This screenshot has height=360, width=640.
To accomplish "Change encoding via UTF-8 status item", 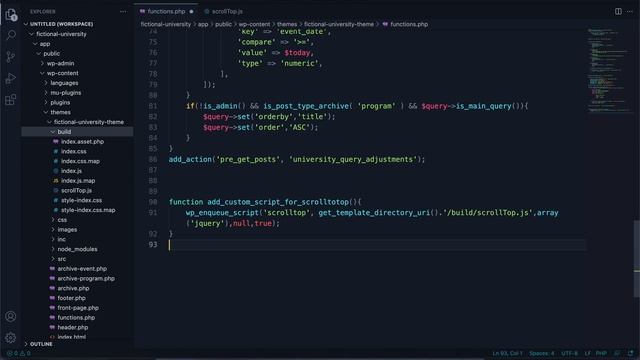I will coord(569,353).
